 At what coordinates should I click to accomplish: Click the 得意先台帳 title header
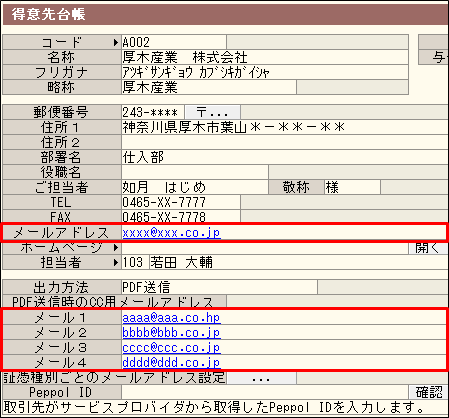[x=48, y=14]
